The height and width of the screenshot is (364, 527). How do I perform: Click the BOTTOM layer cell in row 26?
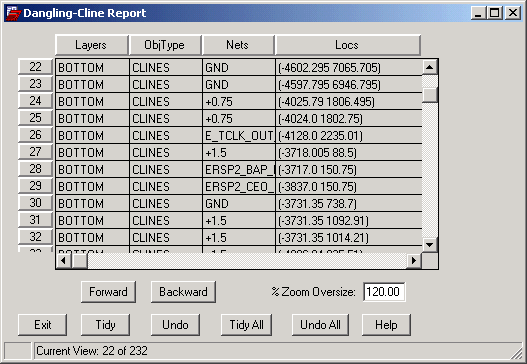[x=92, y=135]
